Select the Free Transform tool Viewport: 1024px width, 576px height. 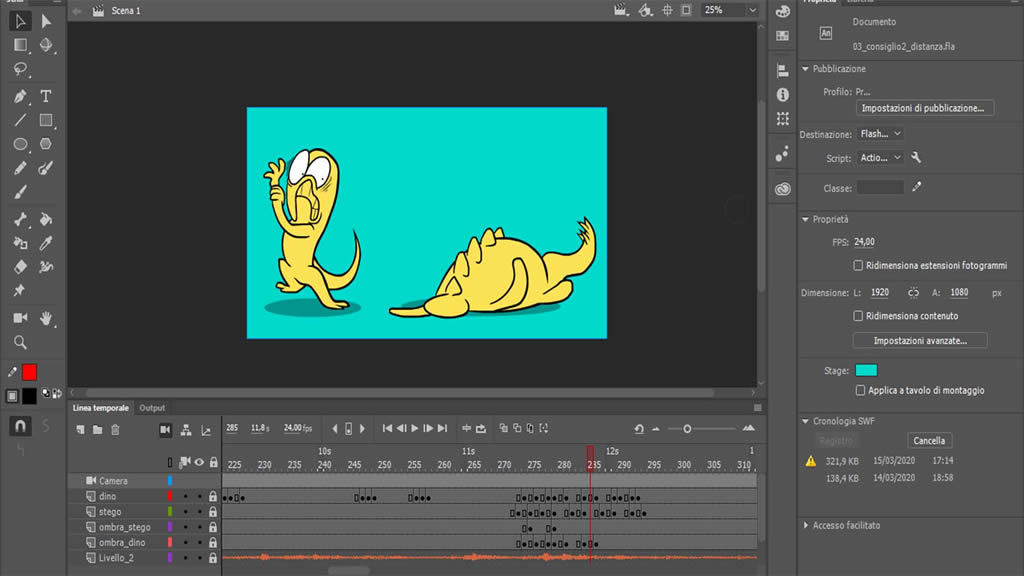(x=20, y=45)
